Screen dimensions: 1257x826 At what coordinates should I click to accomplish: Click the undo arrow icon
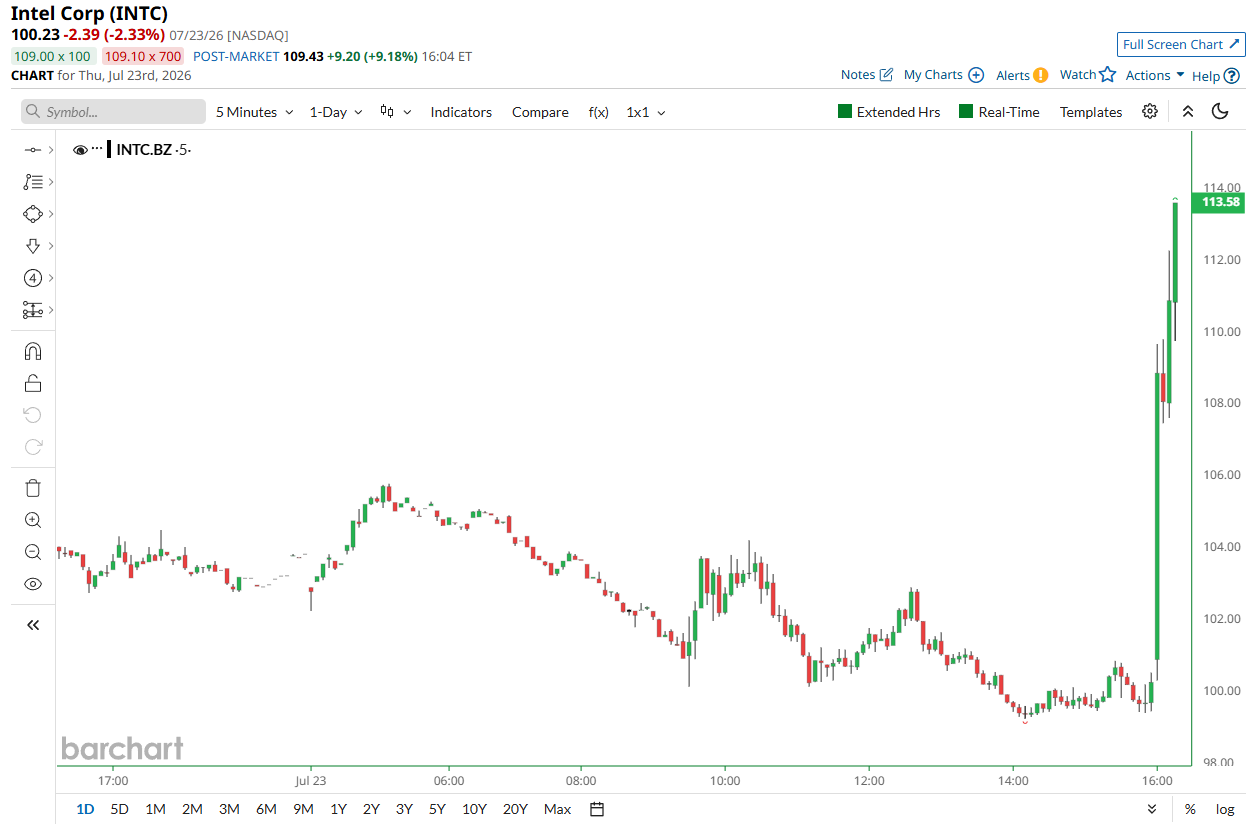coord(33,415)
